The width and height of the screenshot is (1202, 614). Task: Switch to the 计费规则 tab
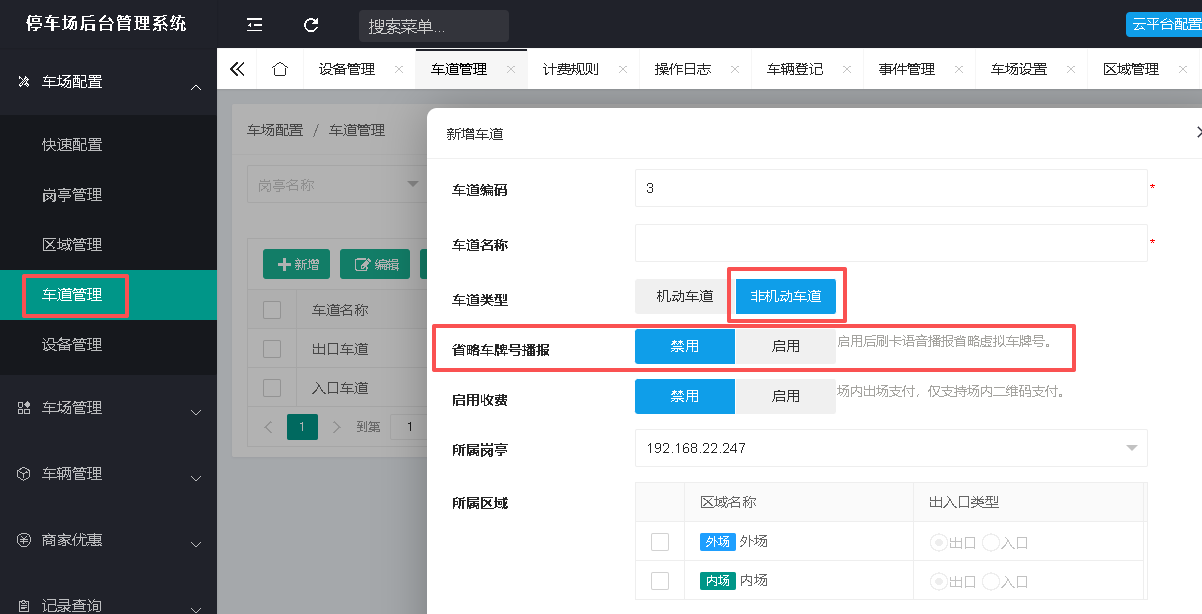(x=571, y=69)
